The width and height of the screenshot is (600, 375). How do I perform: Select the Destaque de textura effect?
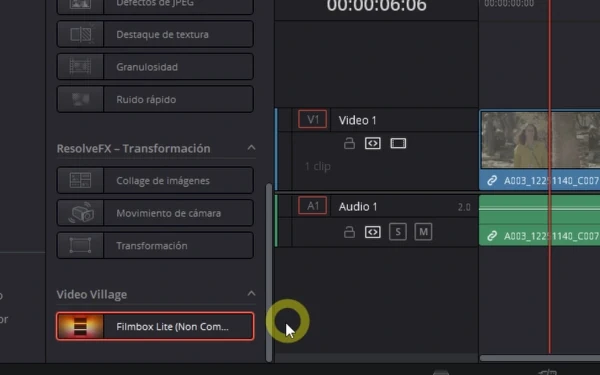click(155, 34)
